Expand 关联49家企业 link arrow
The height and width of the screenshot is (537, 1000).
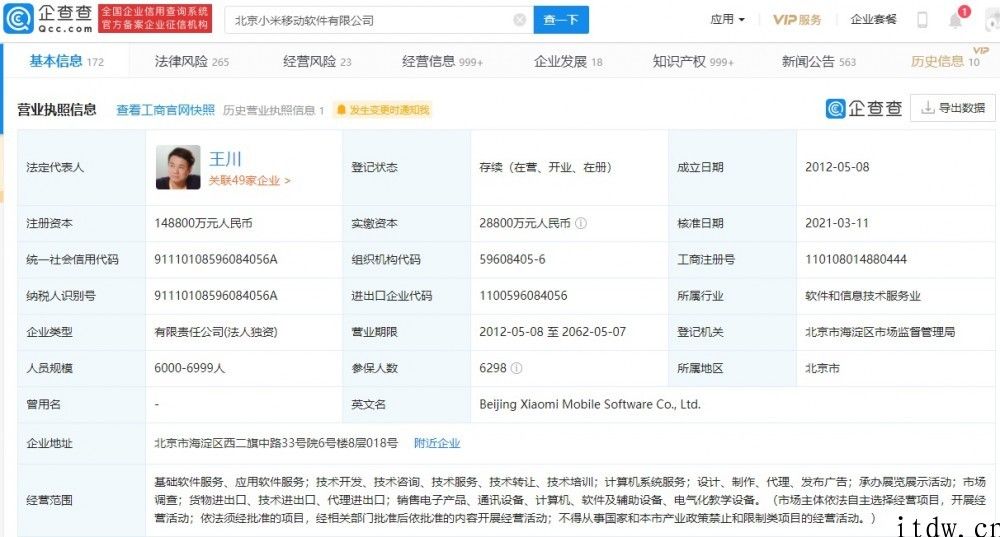288,181
